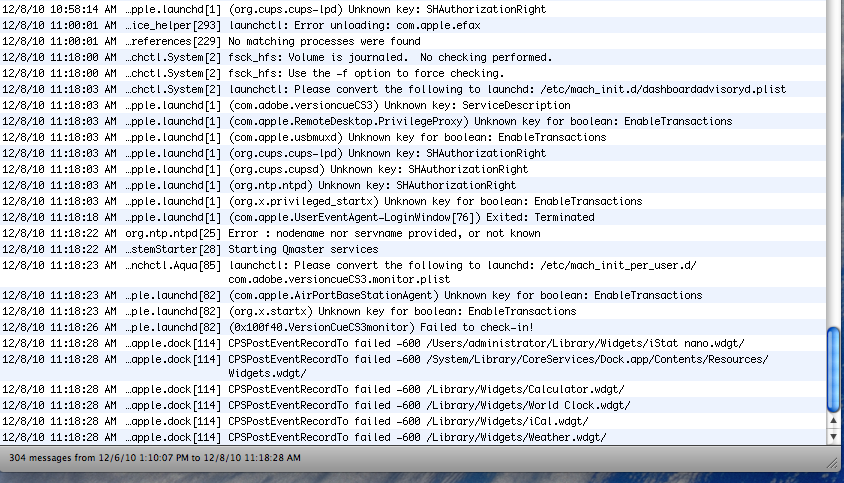Select the org.cups.cupsd SHAuthorizationRight row
This screenshot has width=844, height=483.
(413, 169)
